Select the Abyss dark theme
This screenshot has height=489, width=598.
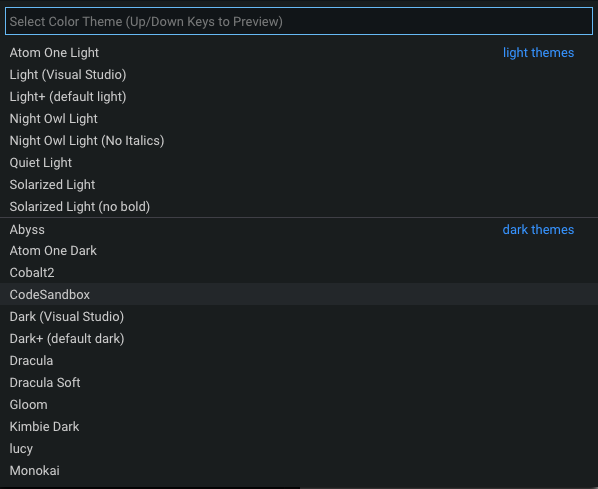(299, 229)
